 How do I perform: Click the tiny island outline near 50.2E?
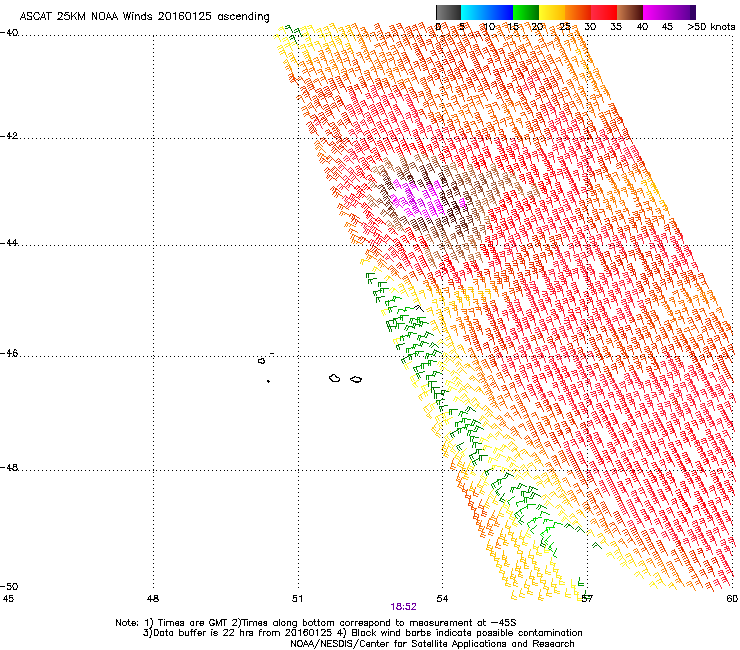[x=261, y=361]
